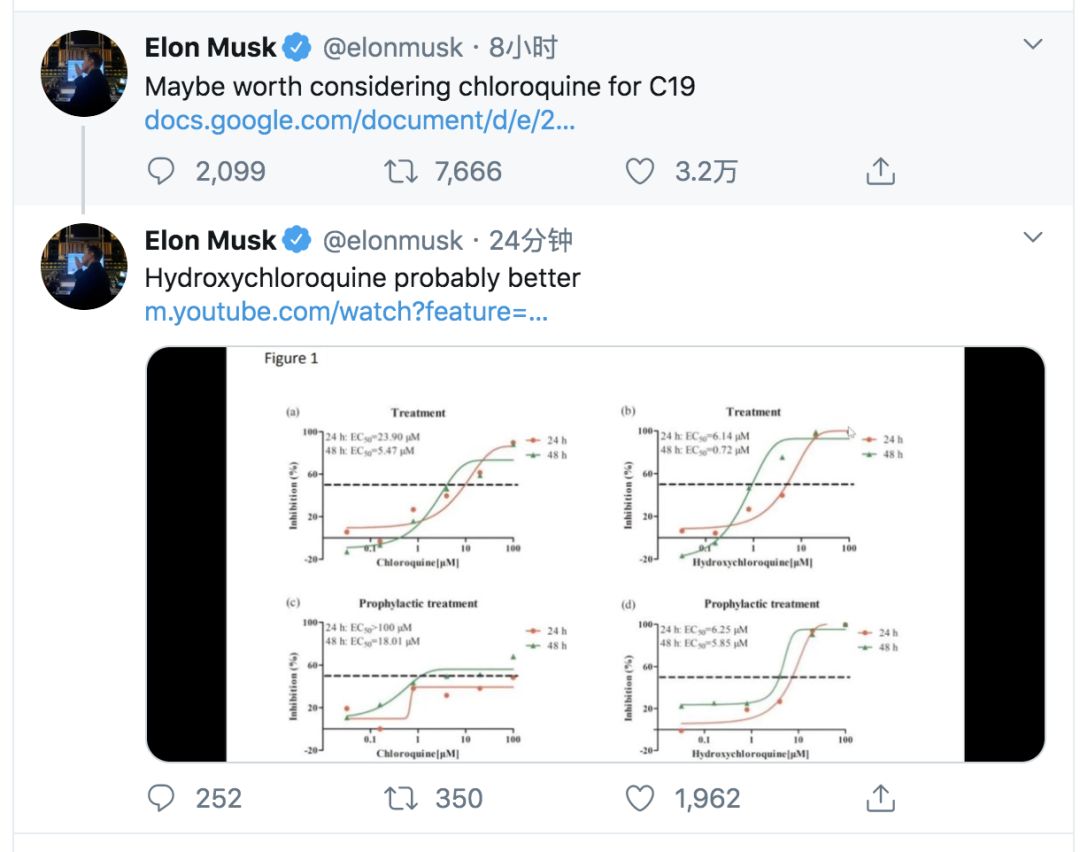Open the docs.google.com document link
1080x852 pixels.
pyautogui.click(x=360, y=121)
